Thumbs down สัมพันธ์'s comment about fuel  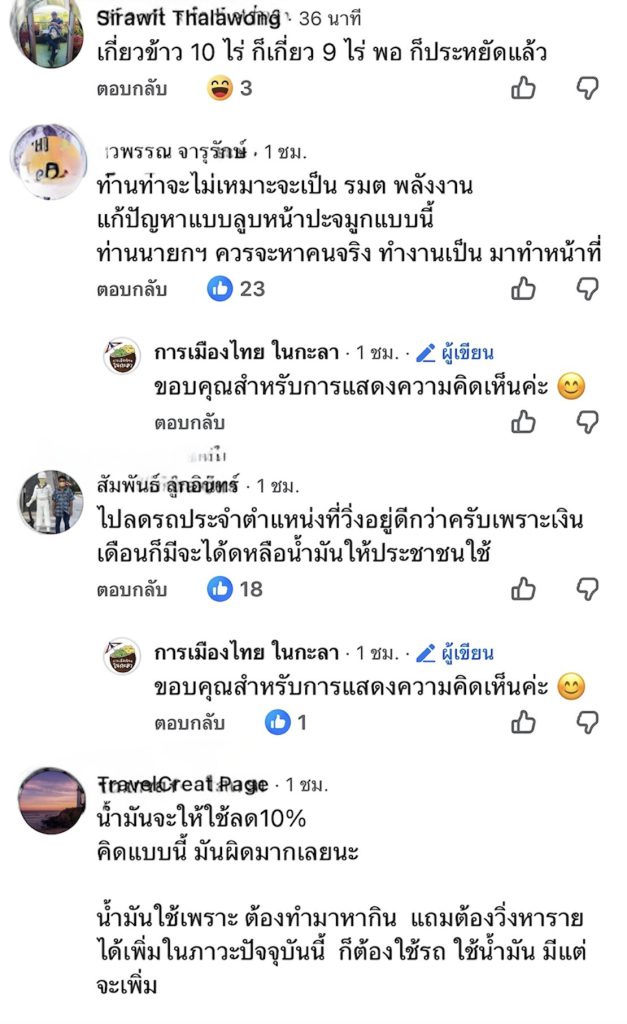[x=587, y=589]
